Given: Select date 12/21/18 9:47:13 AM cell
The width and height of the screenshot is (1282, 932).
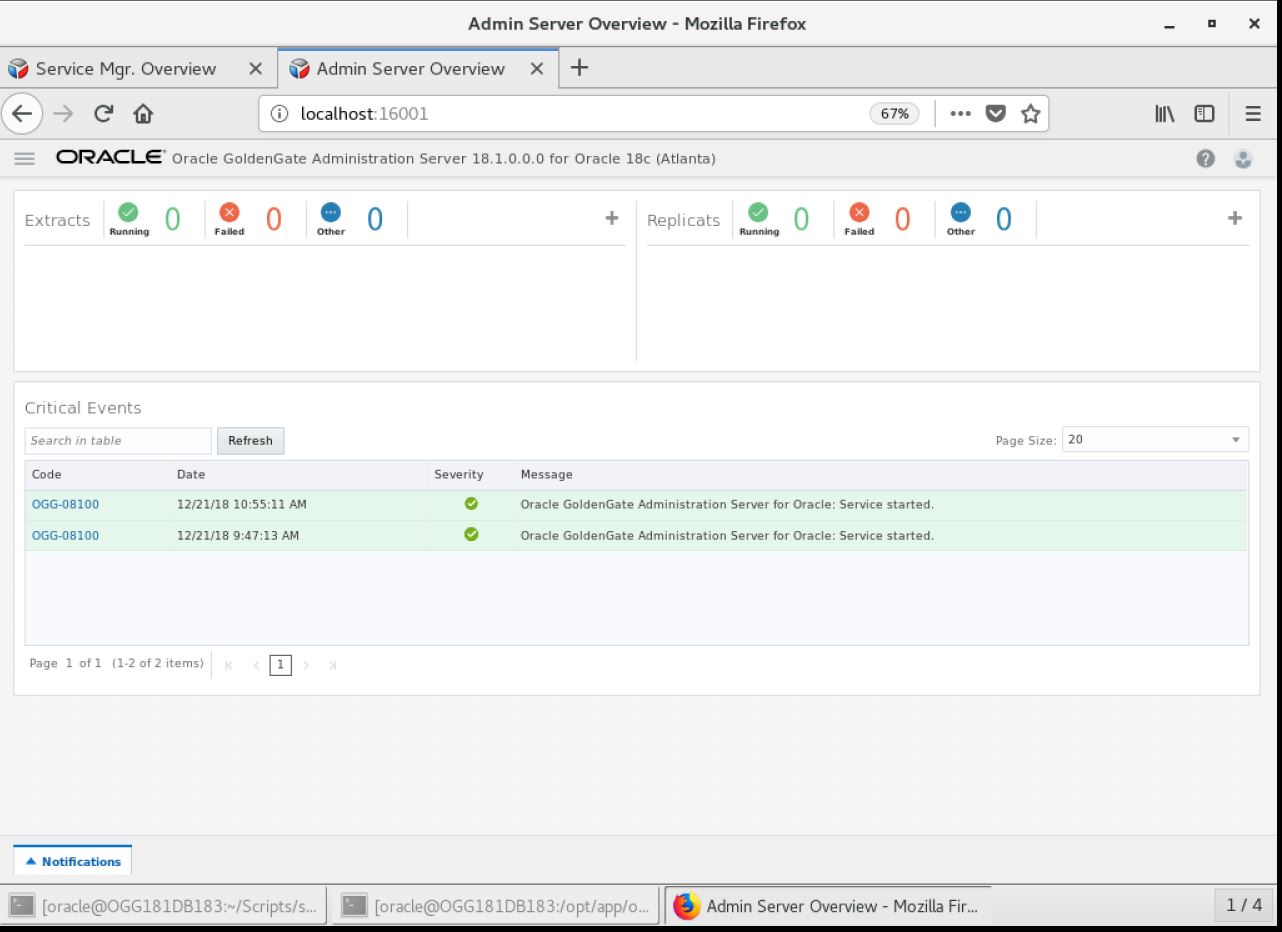Looking at the screenshot, I should (x=238, y=535).
